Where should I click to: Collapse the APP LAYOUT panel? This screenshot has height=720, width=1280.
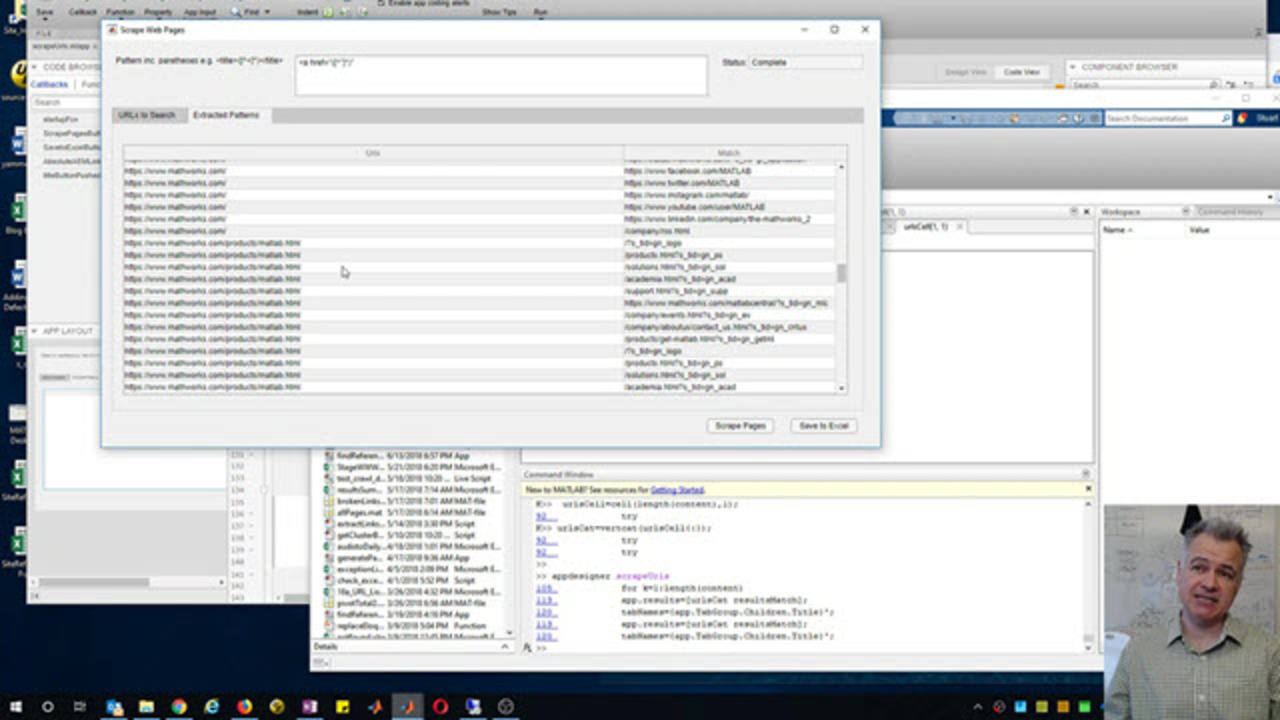click(x=34, y=331)
